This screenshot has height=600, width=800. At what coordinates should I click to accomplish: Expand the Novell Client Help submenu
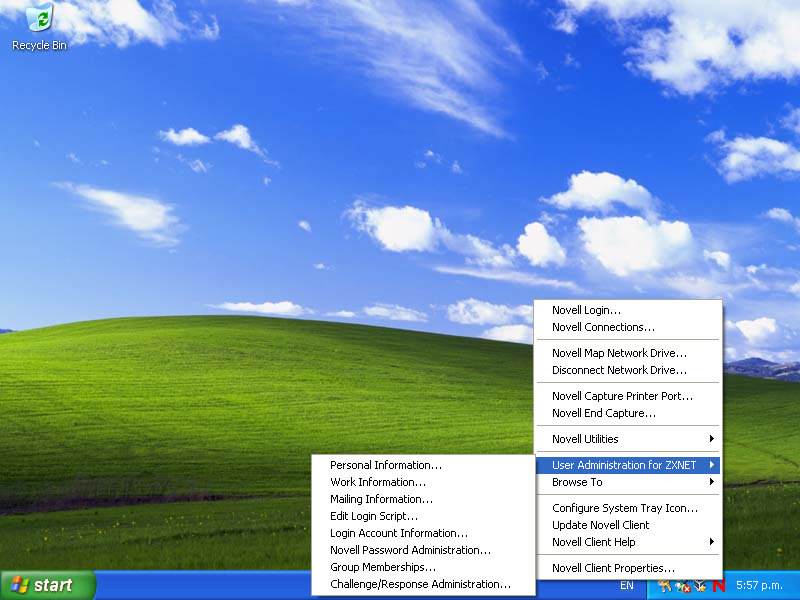(628, 542)
